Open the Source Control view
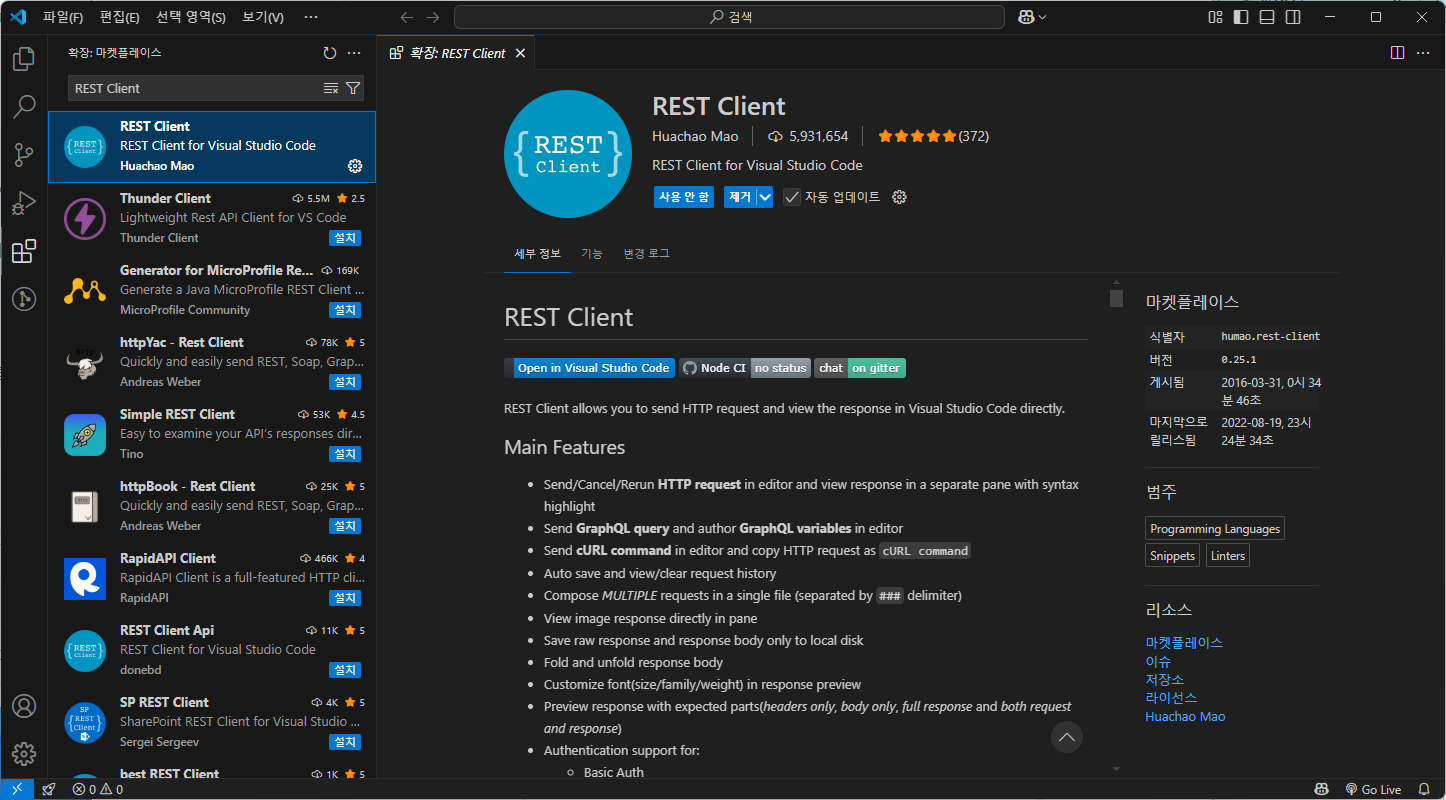Image resolution: width=1446 pixels, height=800 pixels. pyautogui.click(x=24, y=154)
